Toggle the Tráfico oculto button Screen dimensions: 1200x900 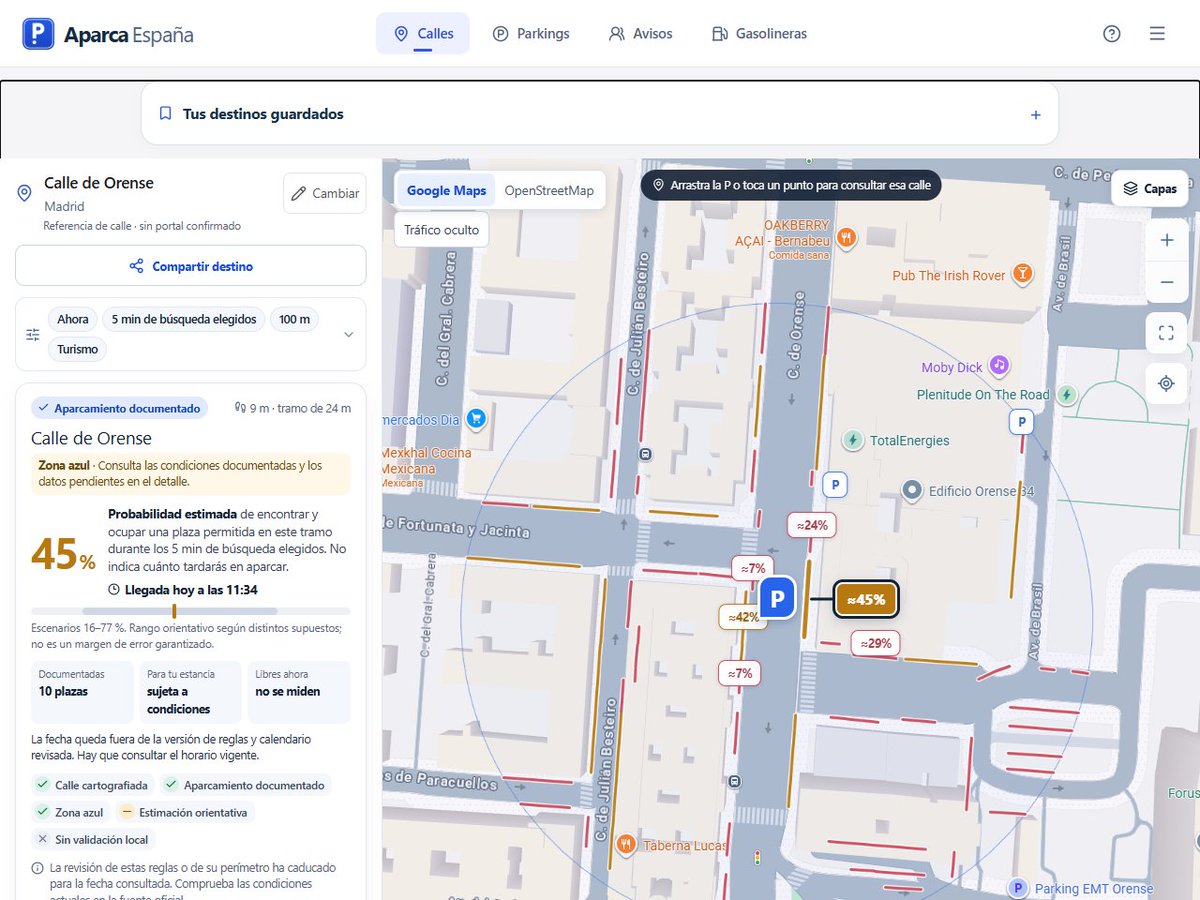coord(441,230)
